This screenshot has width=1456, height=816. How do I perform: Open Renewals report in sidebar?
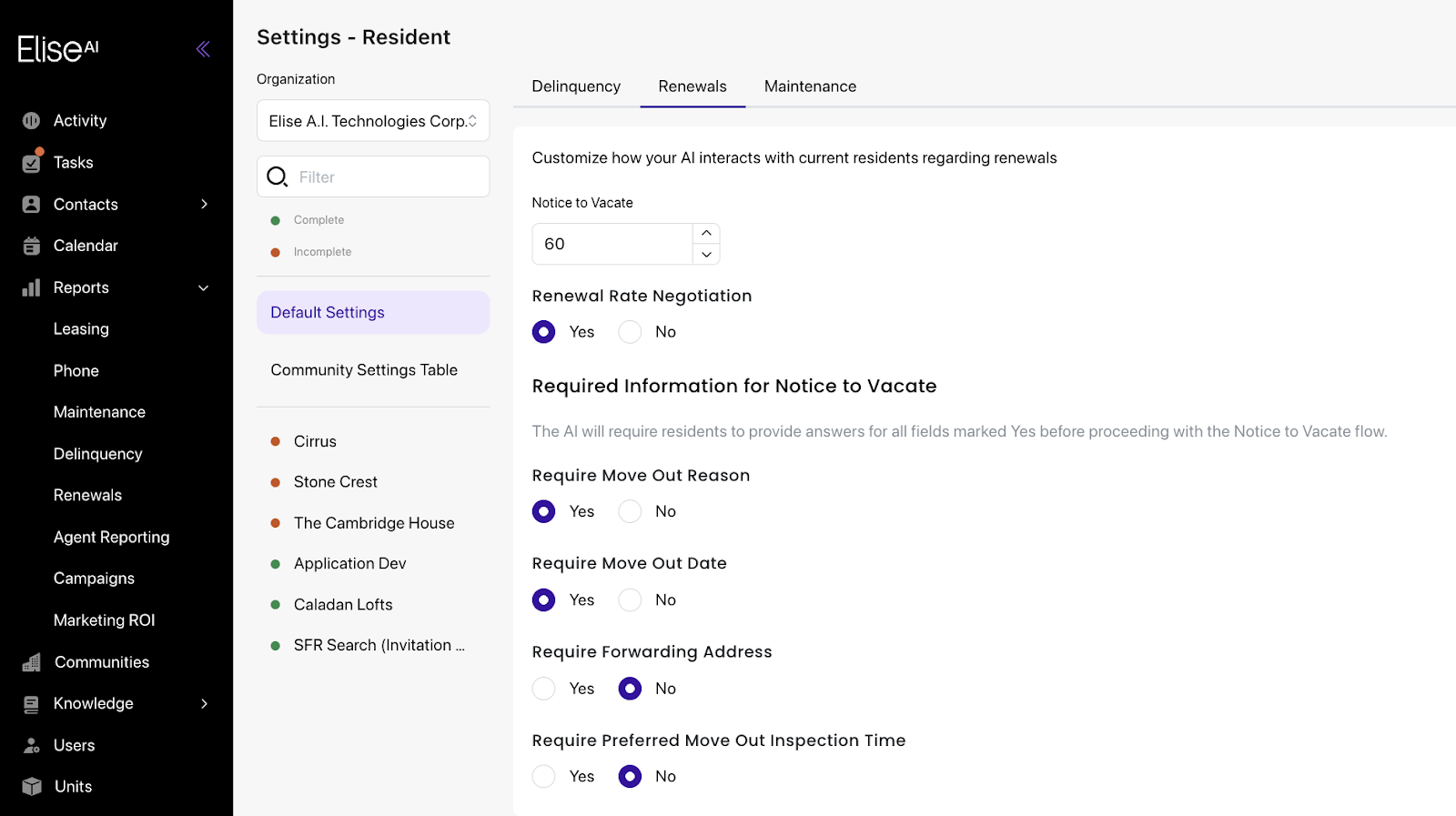(87, 495)
